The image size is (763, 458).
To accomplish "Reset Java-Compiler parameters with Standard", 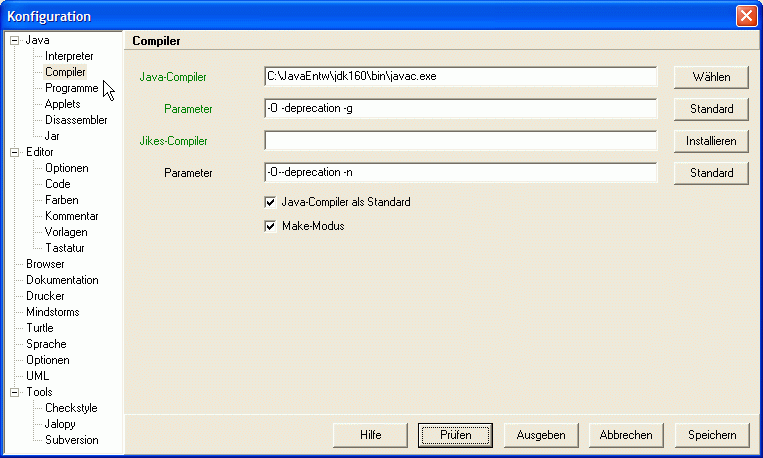I will coord(711,109).
